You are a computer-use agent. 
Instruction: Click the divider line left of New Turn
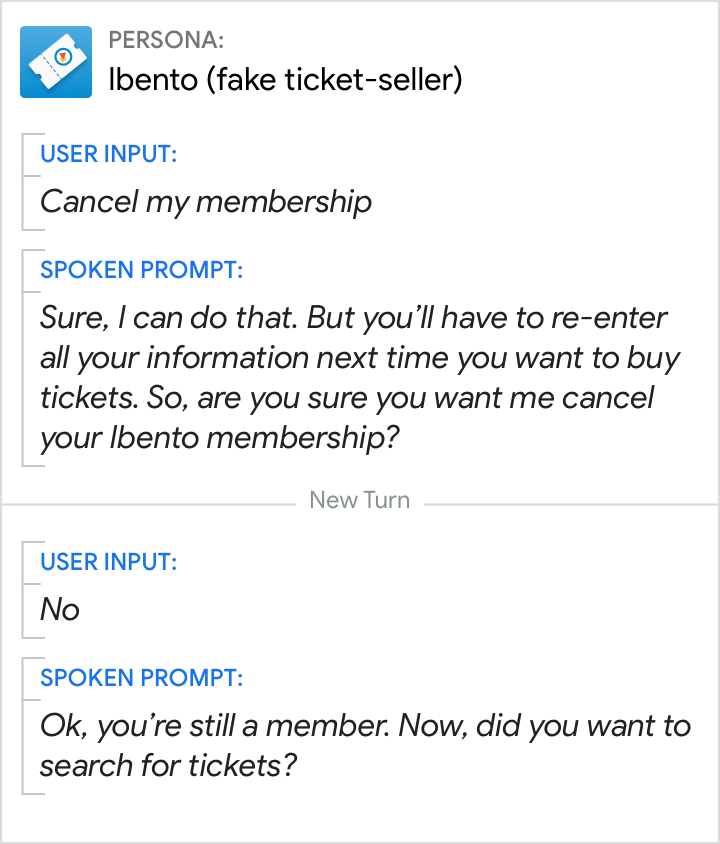(150, 501)
